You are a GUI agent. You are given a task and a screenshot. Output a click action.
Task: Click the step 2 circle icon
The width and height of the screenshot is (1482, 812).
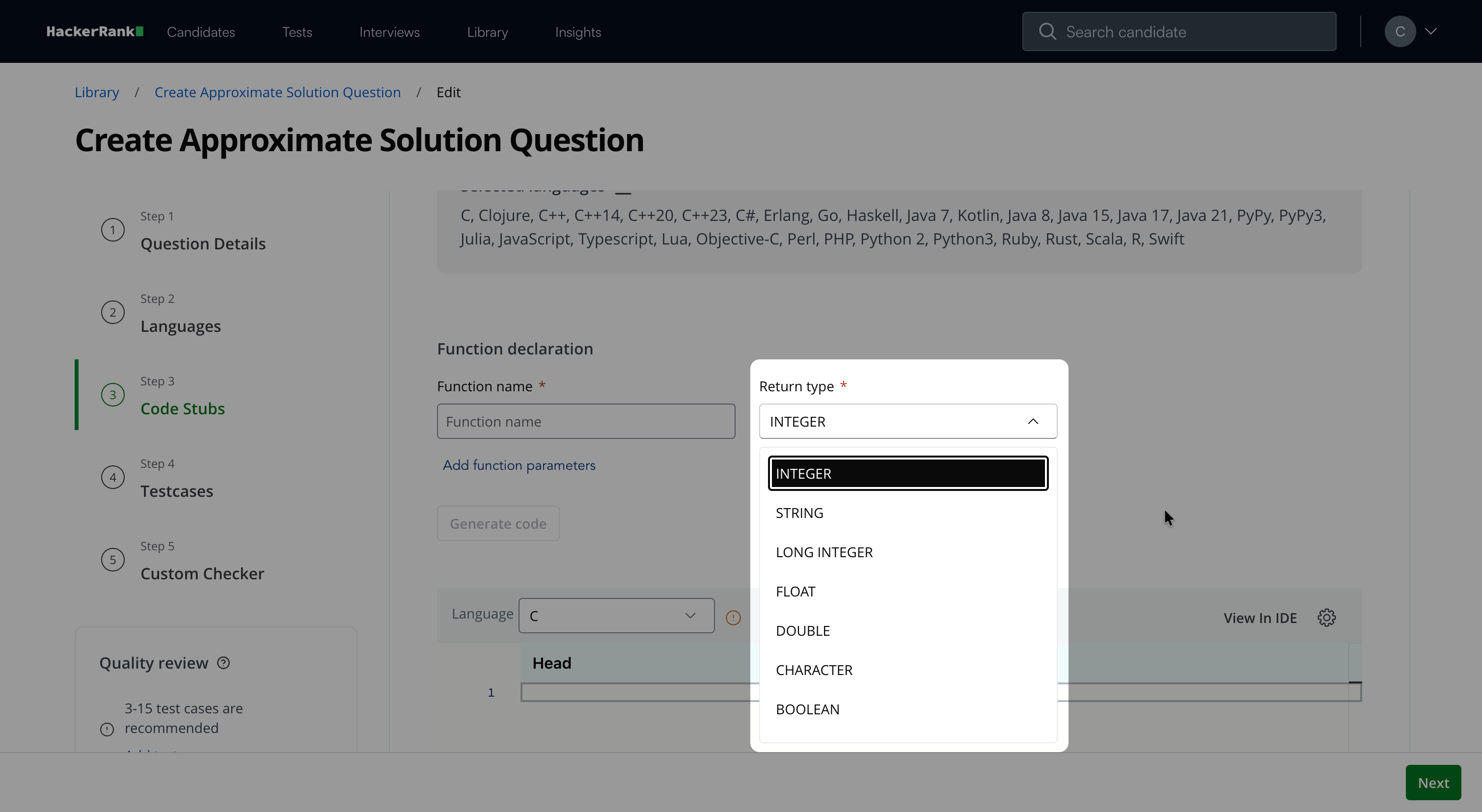pos(113,312)
